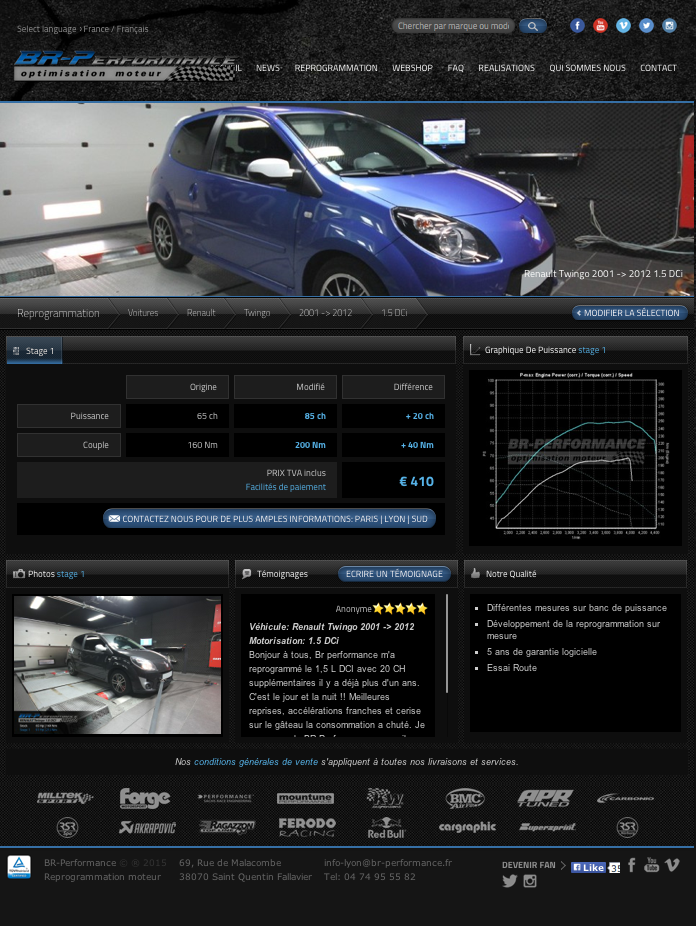Click the Ferodo Racing logo
The image size is (696, 926).
tap(307, 827)
